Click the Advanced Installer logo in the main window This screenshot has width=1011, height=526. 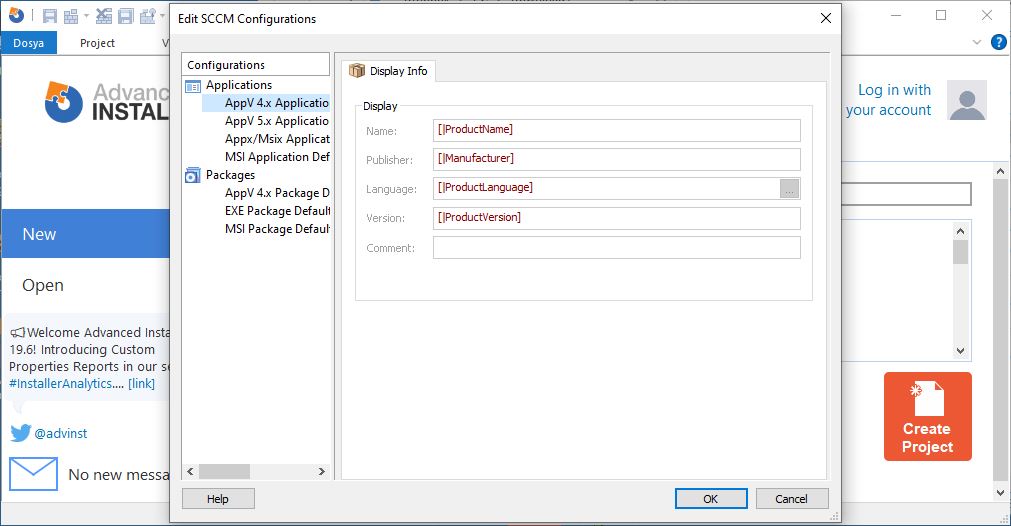coord(106,102)
